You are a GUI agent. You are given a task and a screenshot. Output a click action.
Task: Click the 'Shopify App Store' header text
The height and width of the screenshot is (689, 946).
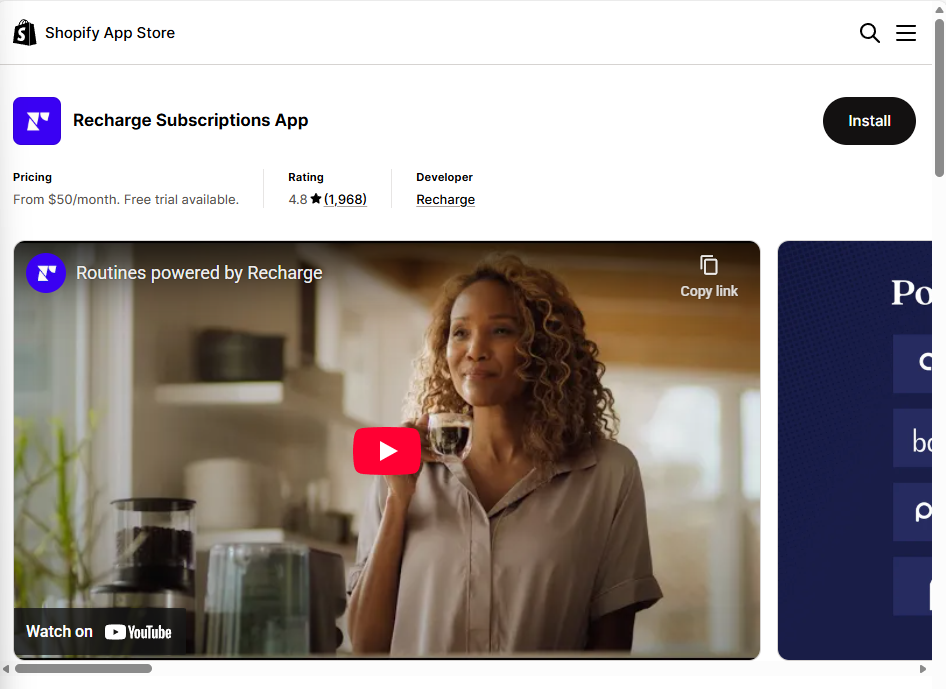point(110,33)
